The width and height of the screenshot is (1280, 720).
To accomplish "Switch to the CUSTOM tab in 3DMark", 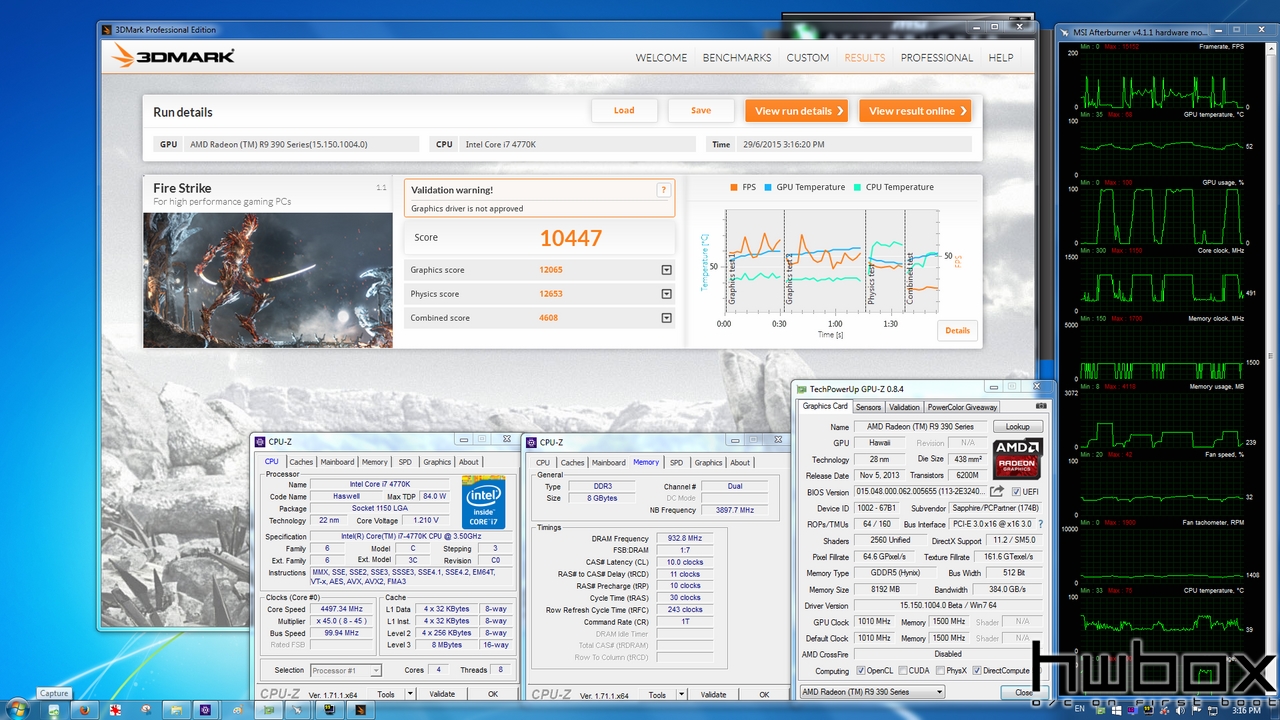I will tap(808, 58).
